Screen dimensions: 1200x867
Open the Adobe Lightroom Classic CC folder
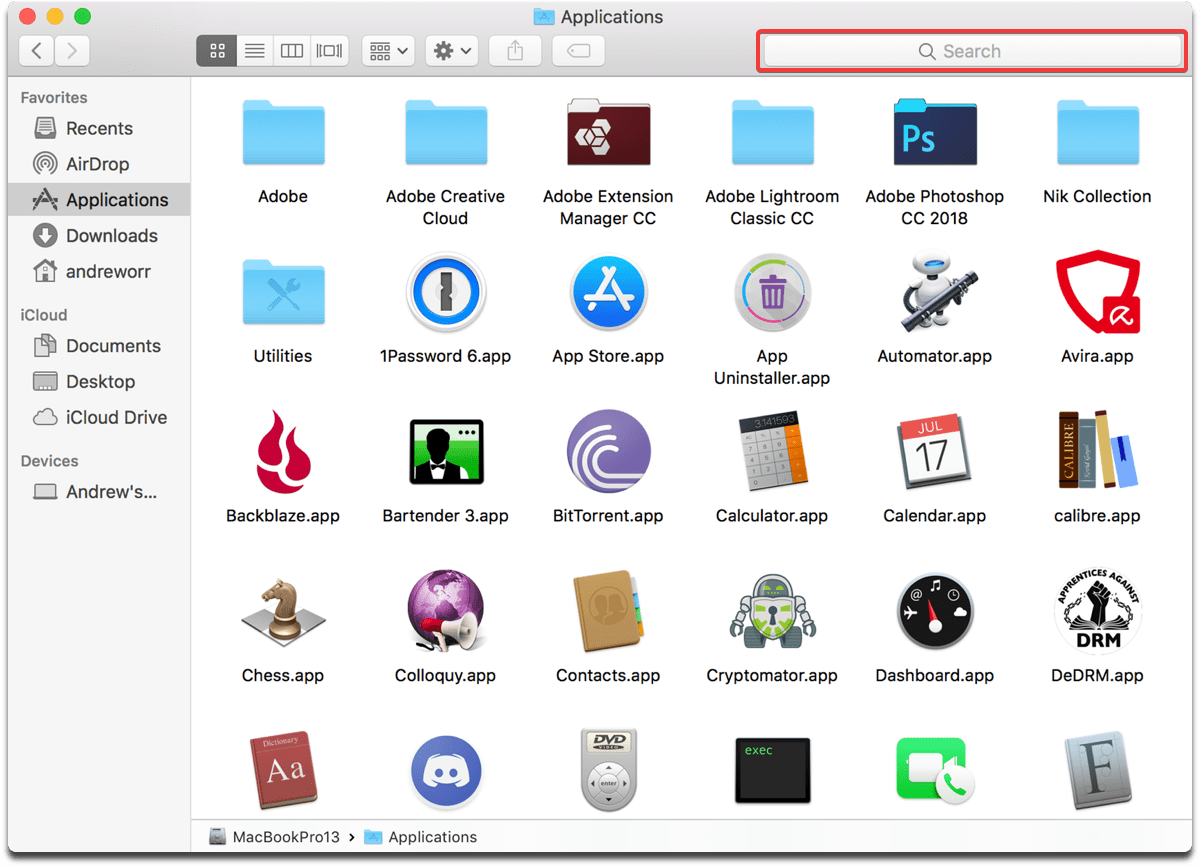772,132
